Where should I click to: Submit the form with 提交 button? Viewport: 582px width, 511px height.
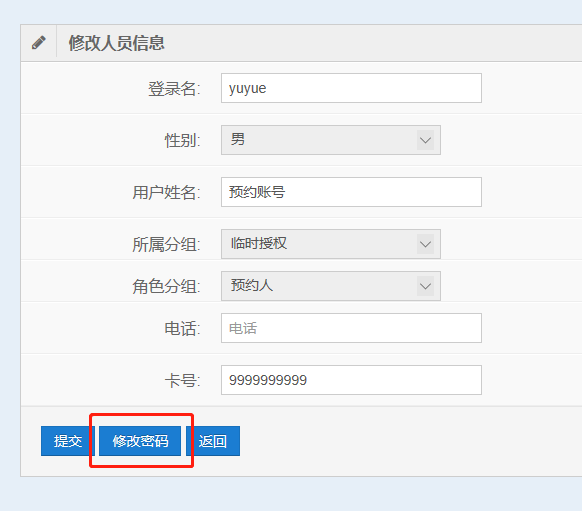[68, 441]
